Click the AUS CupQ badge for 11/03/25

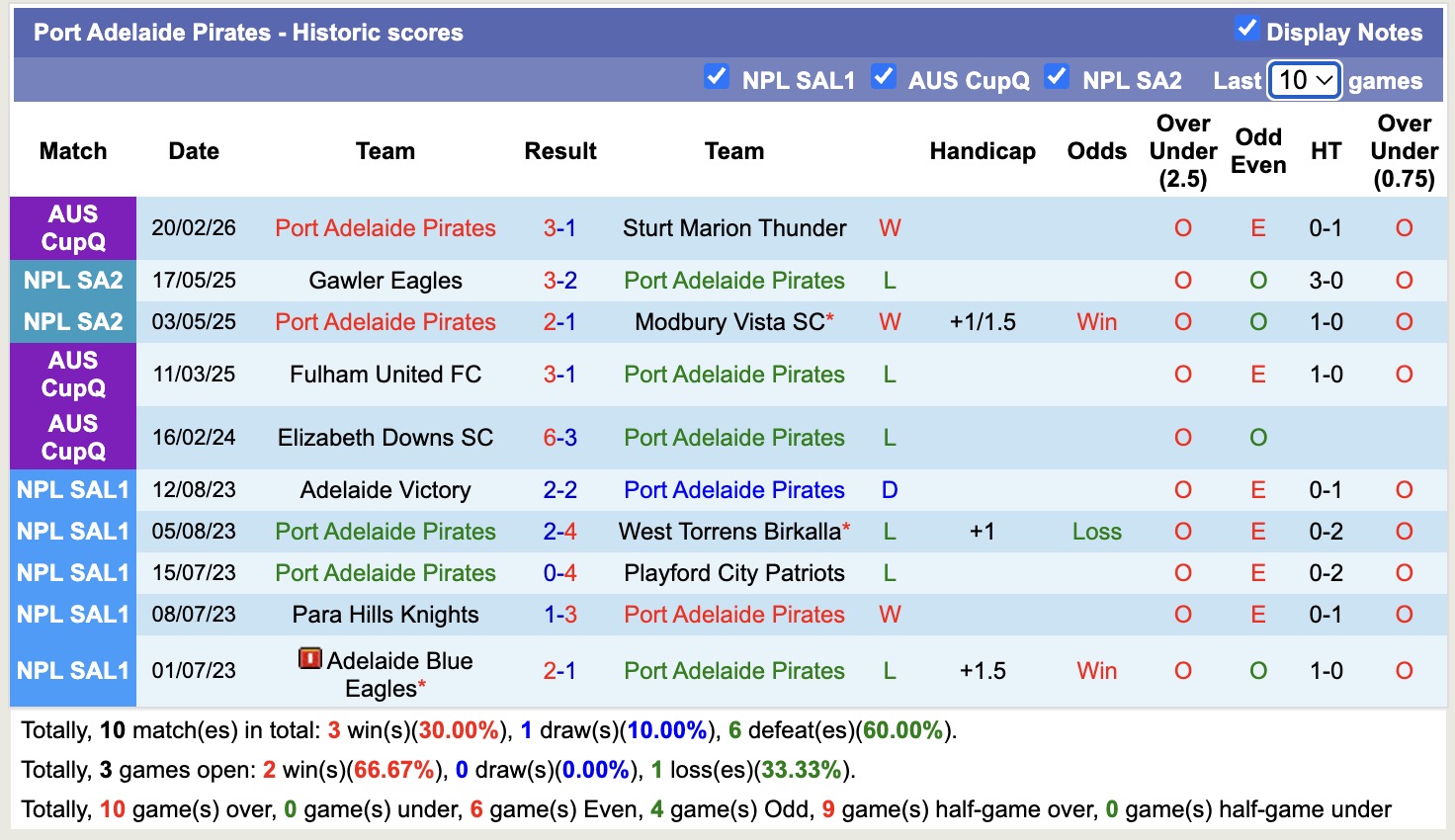[72, 375]
